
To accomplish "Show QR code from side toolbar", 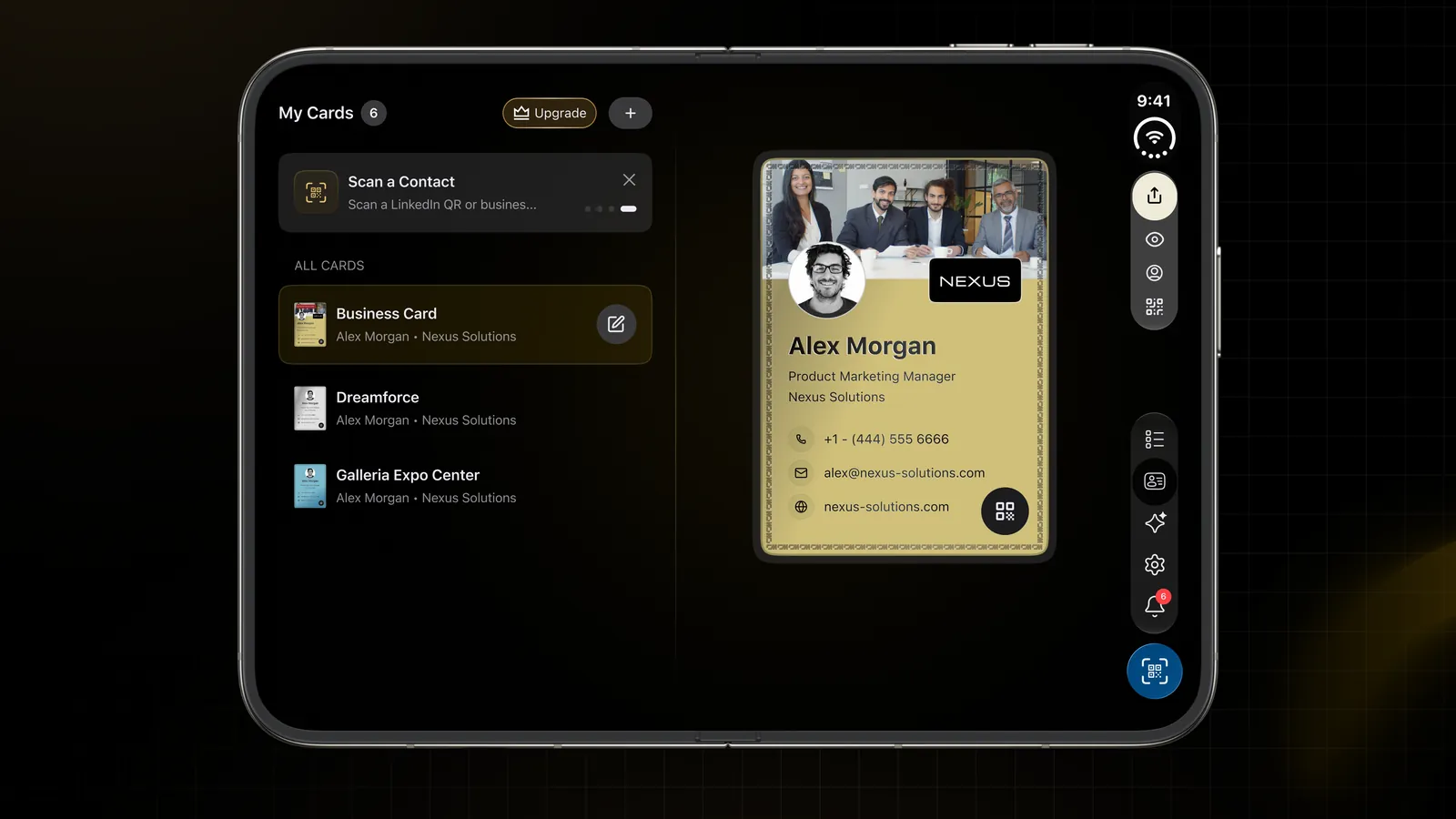I will pos(1154,307).
